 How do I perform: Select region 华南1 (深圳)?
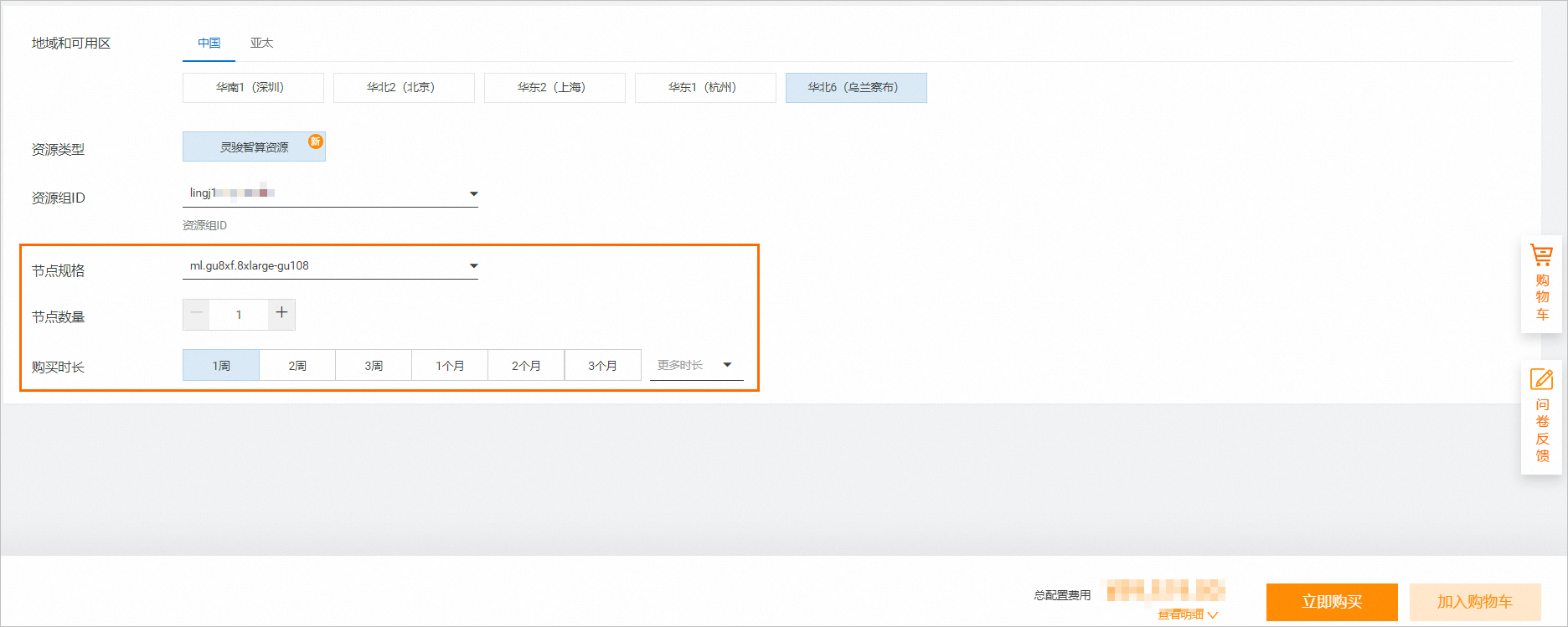pyautogui.click(x=253, y=88)
